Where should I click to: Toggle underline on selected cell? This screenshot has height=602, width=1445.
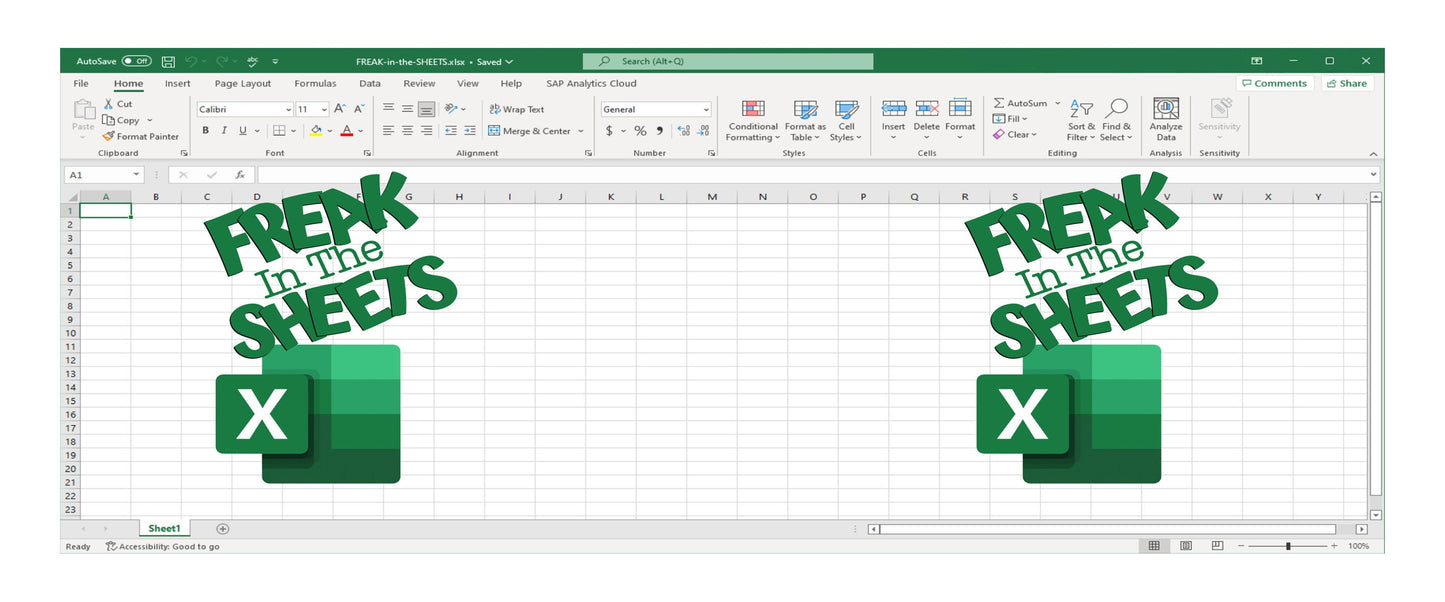240,130
